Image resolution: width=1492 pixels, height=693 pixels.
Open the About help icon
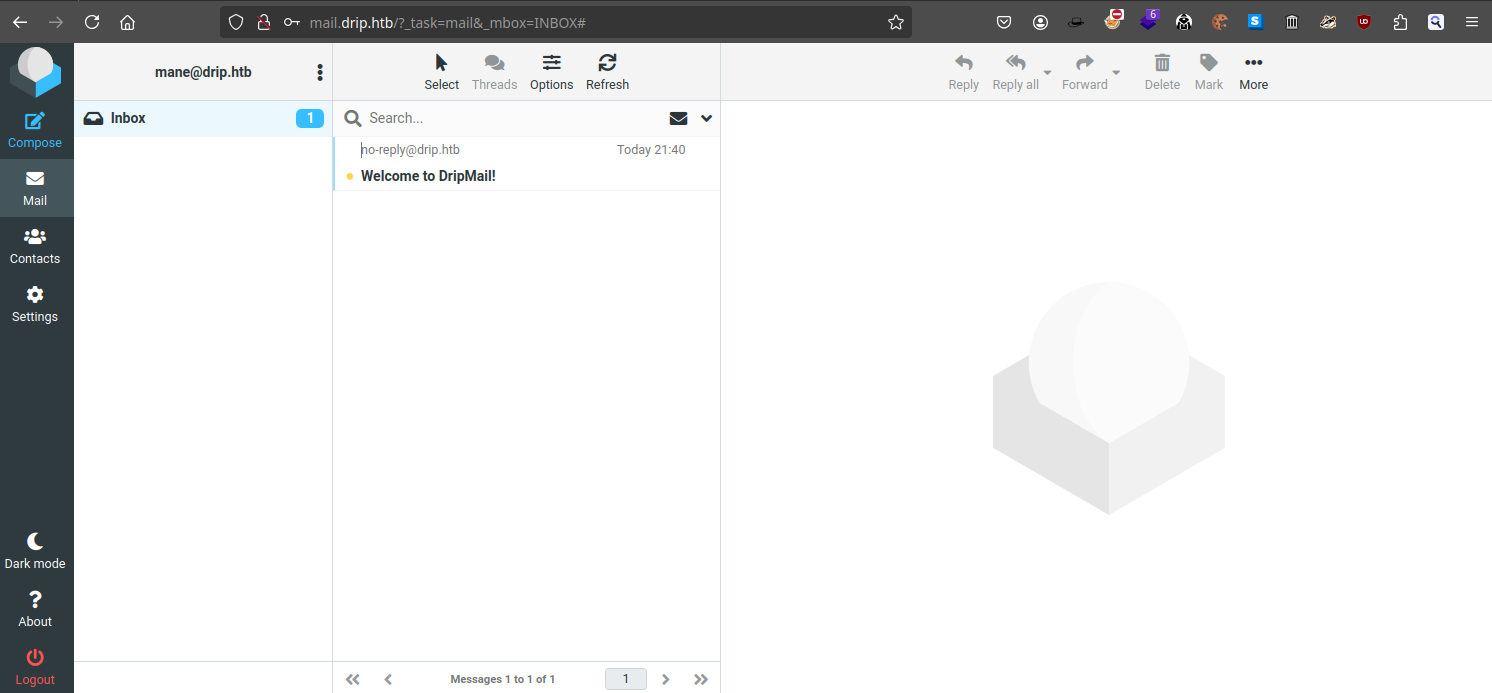[x=35, y=600]
